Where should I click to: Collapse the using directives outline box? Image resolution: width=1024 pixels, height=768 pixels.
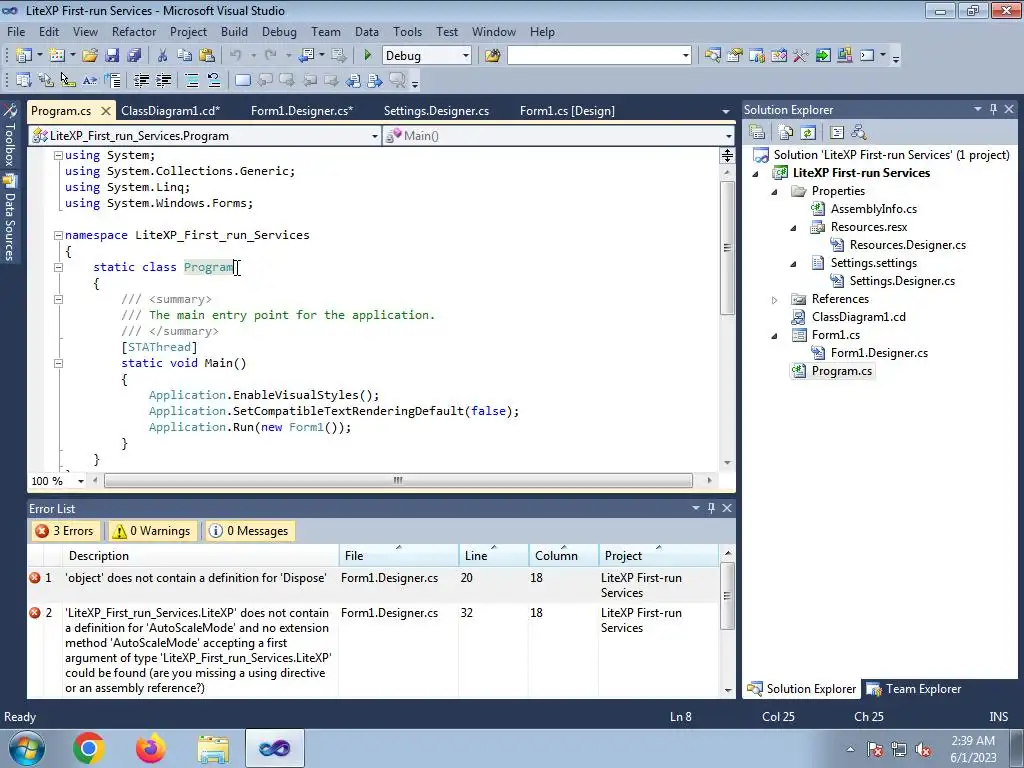point(58,155)
